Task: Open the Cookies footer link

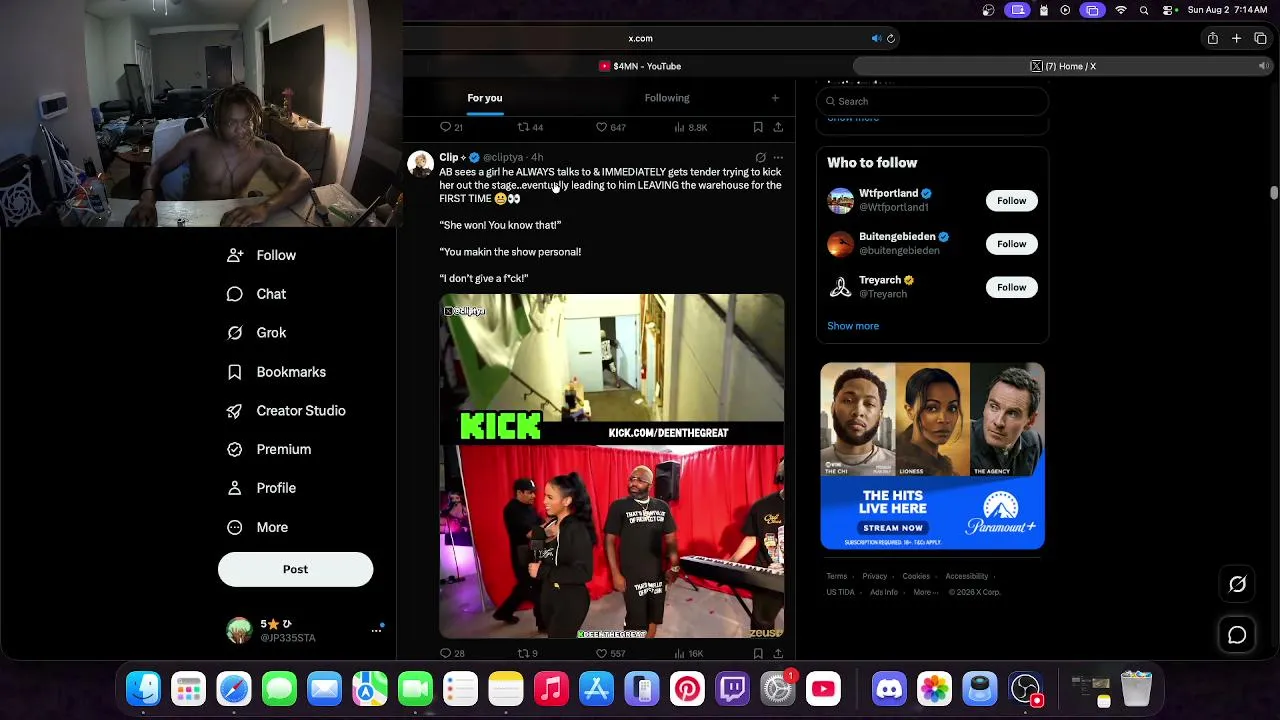Action: pos(916,577)
